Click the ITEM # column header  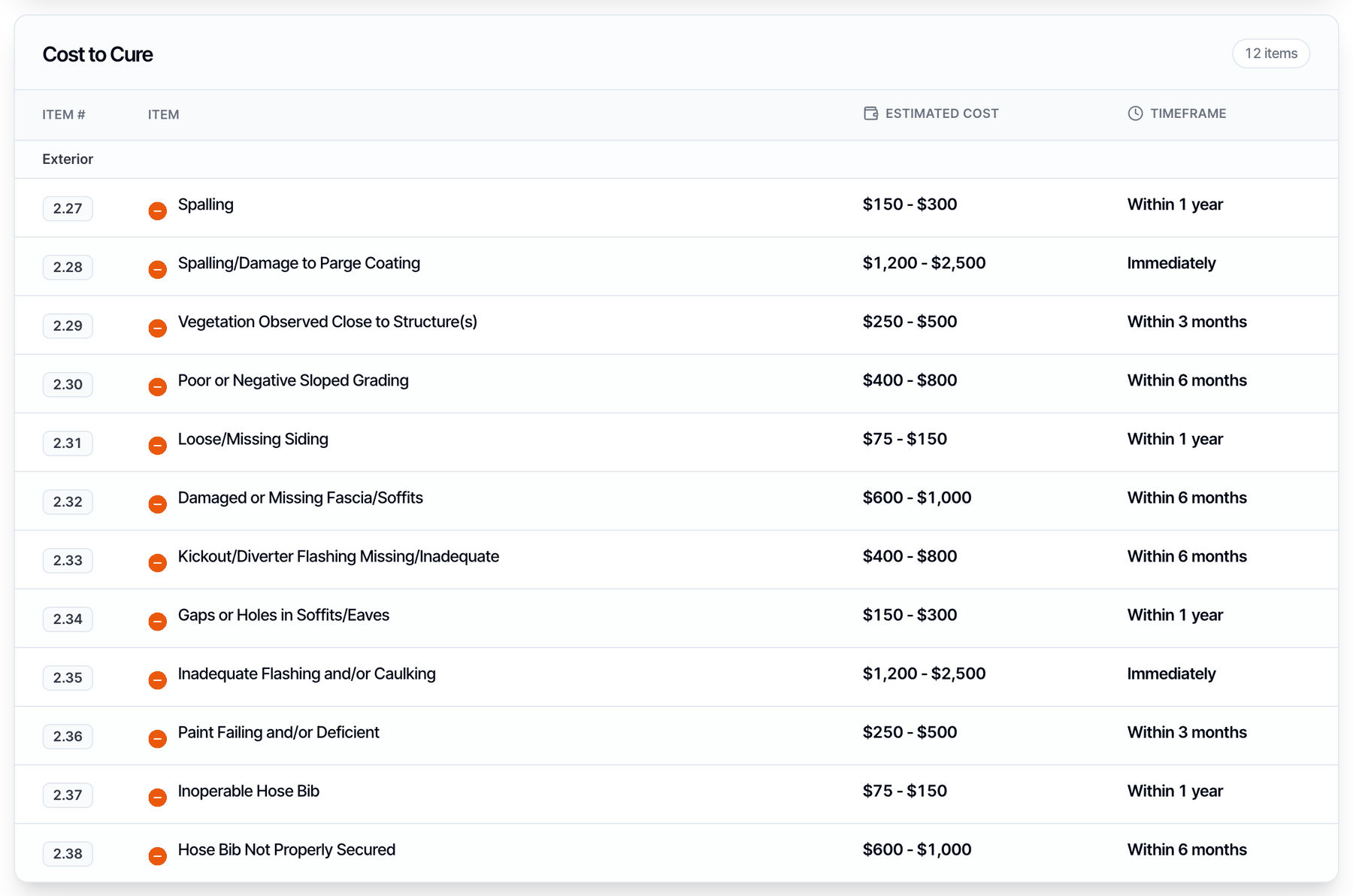coord(64,114)
